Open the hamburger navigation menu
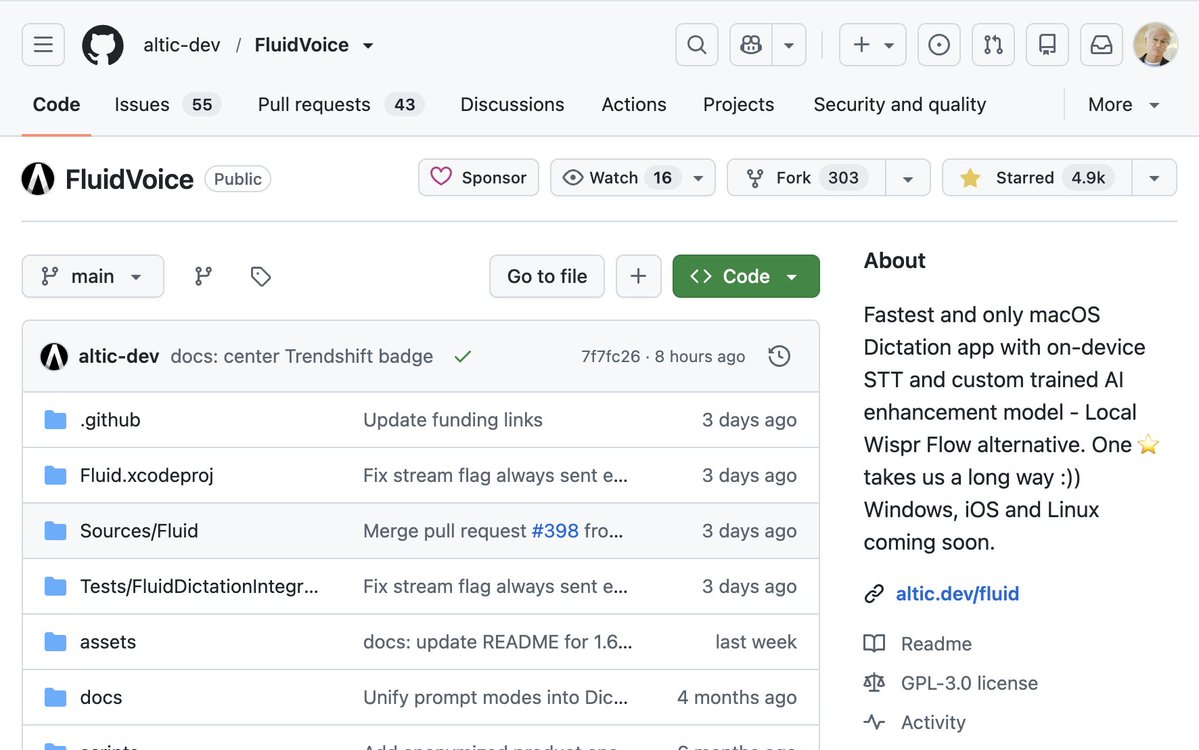 (43, 44)
